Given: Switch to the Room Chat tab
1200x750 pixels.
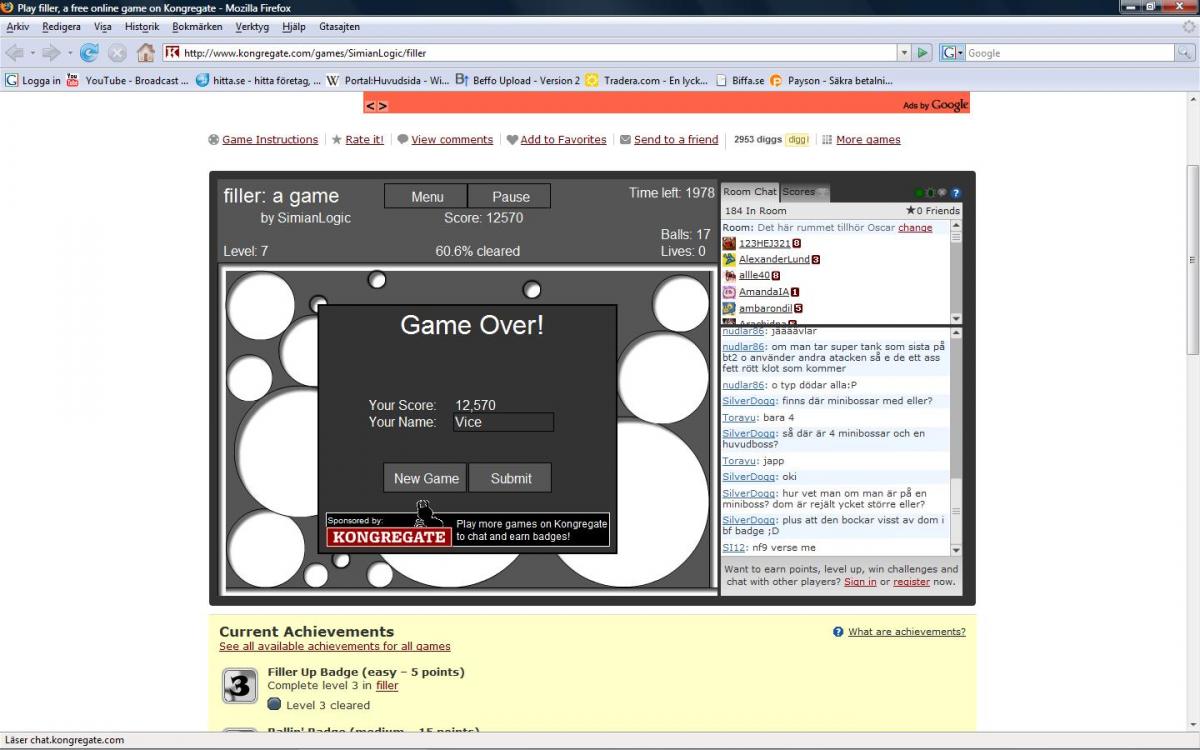Looking at the screenshot, I should click(x=750, y=192).
